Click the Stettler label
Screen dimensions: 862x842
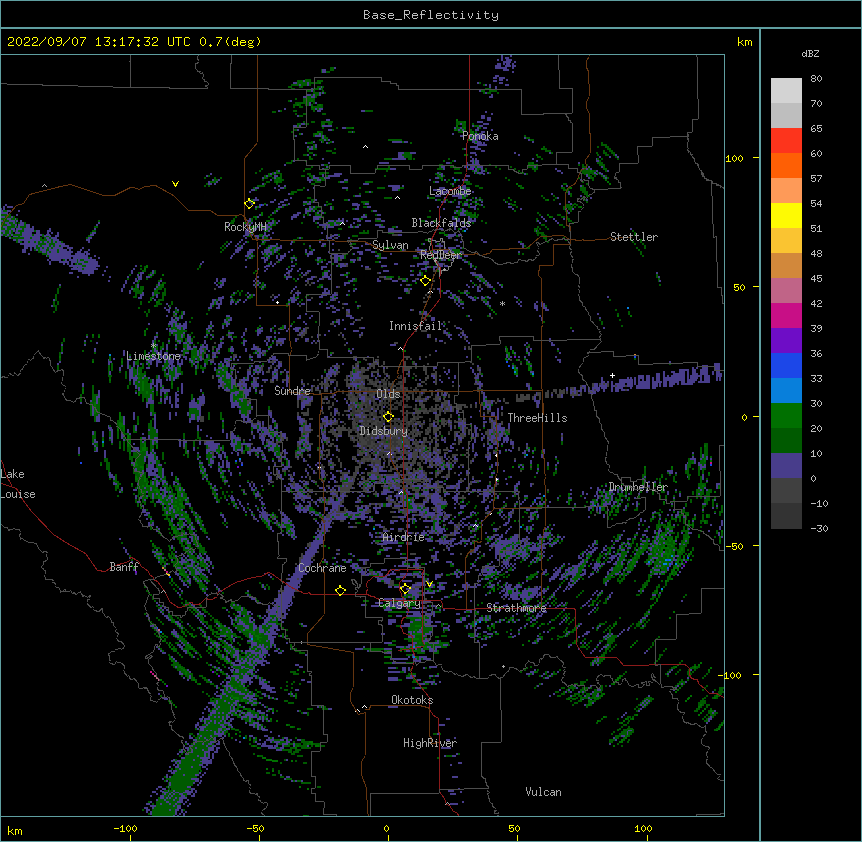click(x=633, y=237)
